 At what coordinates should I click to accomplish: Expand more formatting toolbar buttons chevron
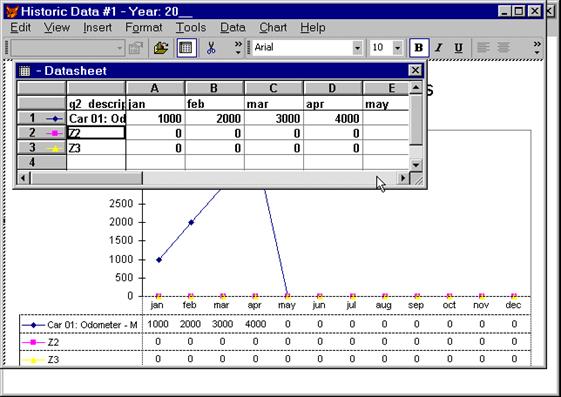[x=537, y=48]
